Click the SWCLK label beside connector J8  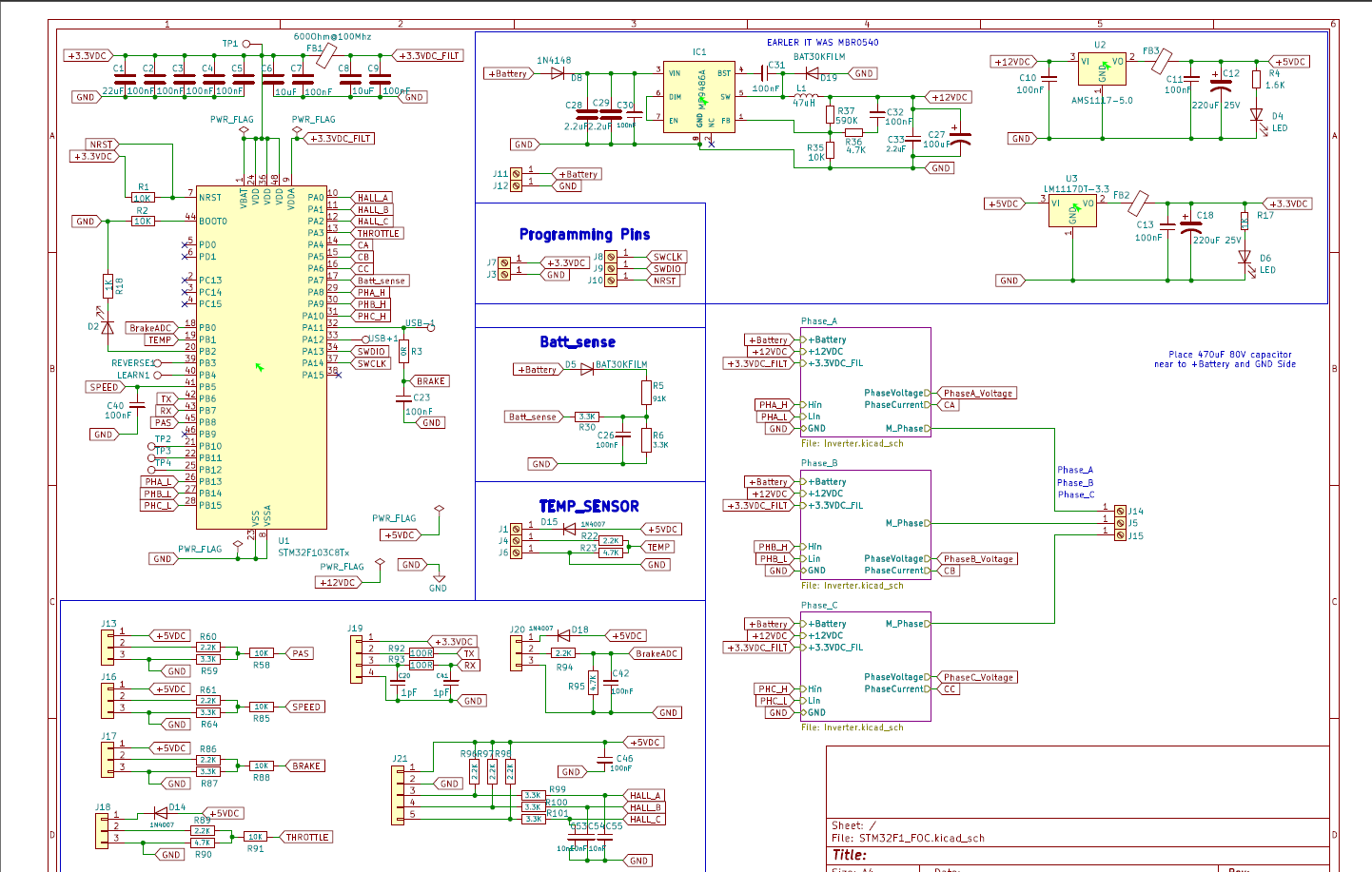click(x=666, y=257)
